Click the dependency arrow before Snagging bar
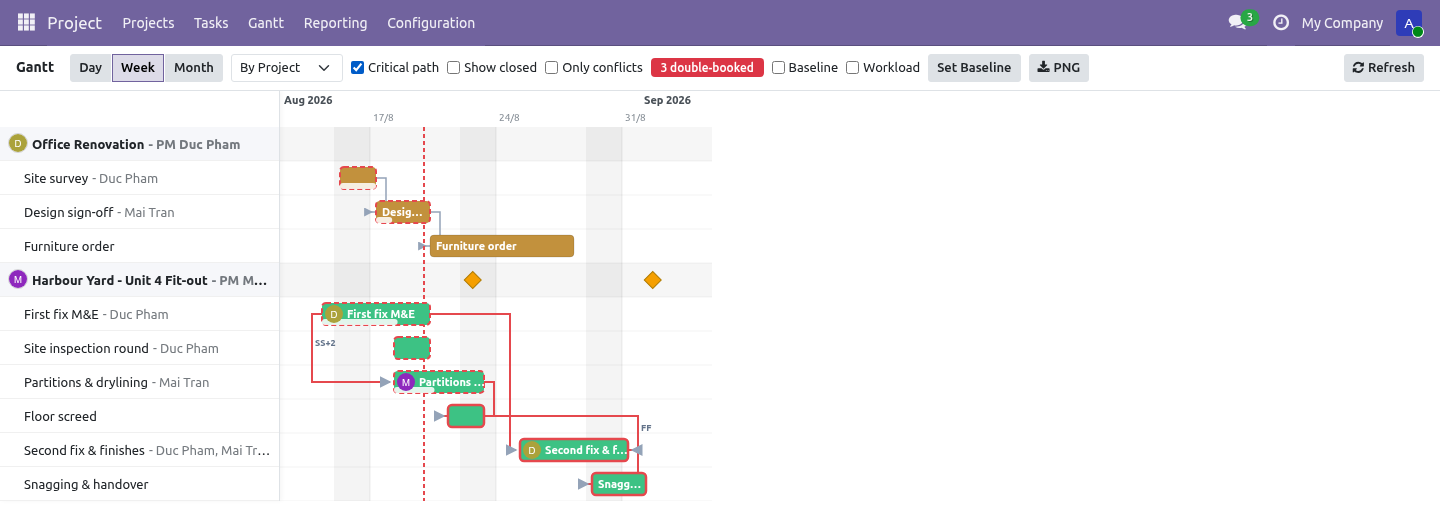 [x=584, y=484]
